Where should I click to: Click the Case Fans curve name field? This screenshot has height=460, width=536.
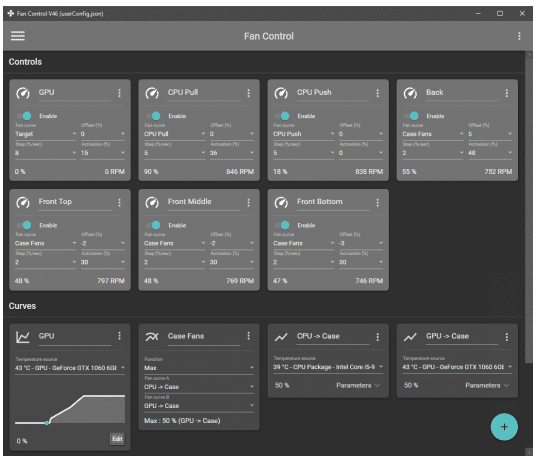point(203,337)
